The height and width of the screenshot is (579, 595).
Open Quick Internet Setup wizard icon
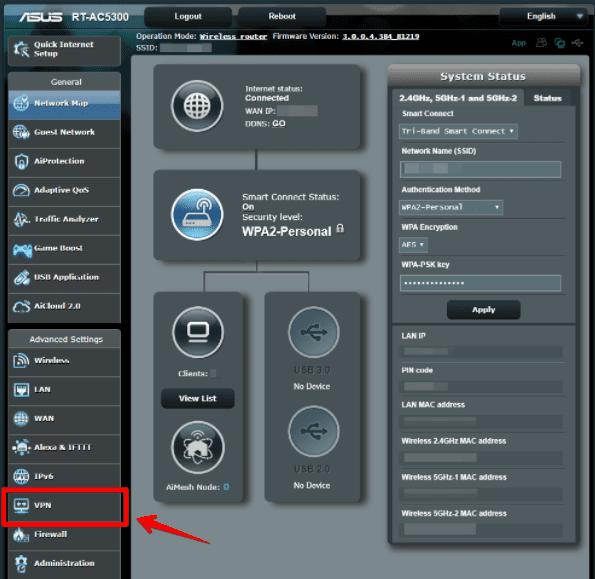[x=21, y=49]
